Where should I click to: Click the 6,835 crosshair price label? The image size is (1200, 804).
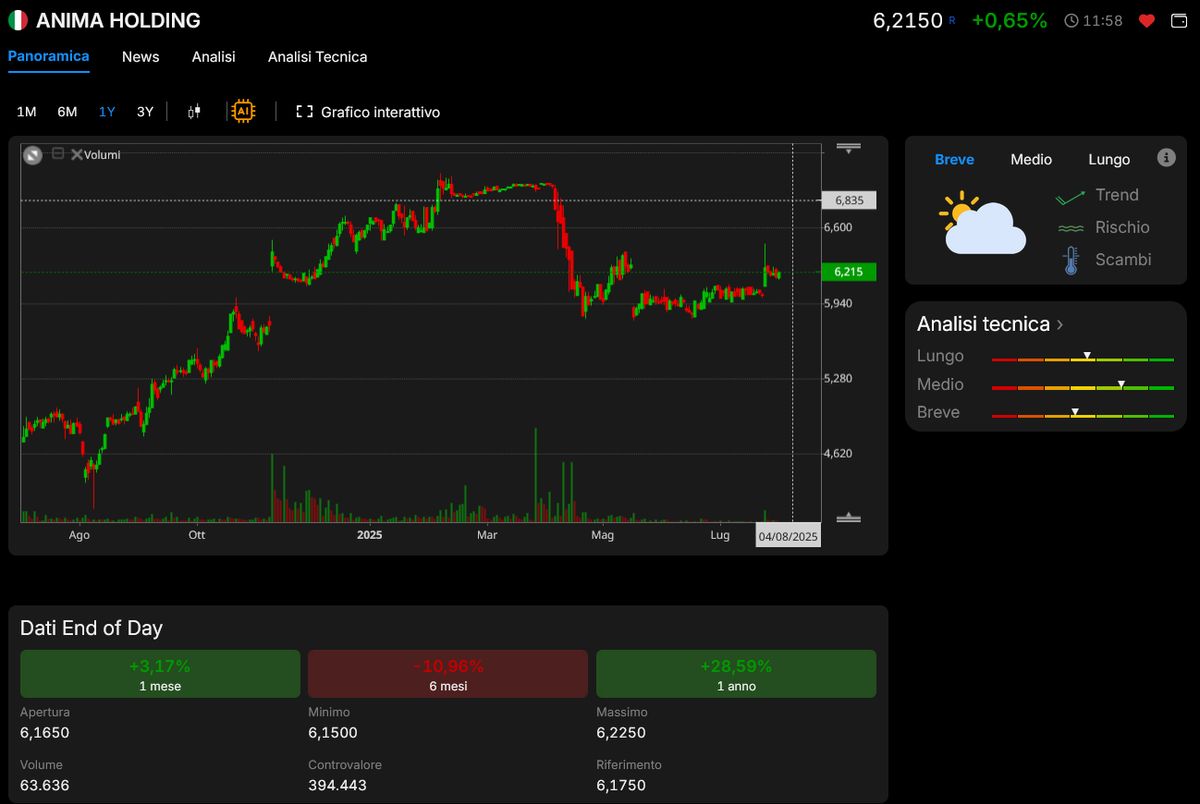(x=849, y=201)
